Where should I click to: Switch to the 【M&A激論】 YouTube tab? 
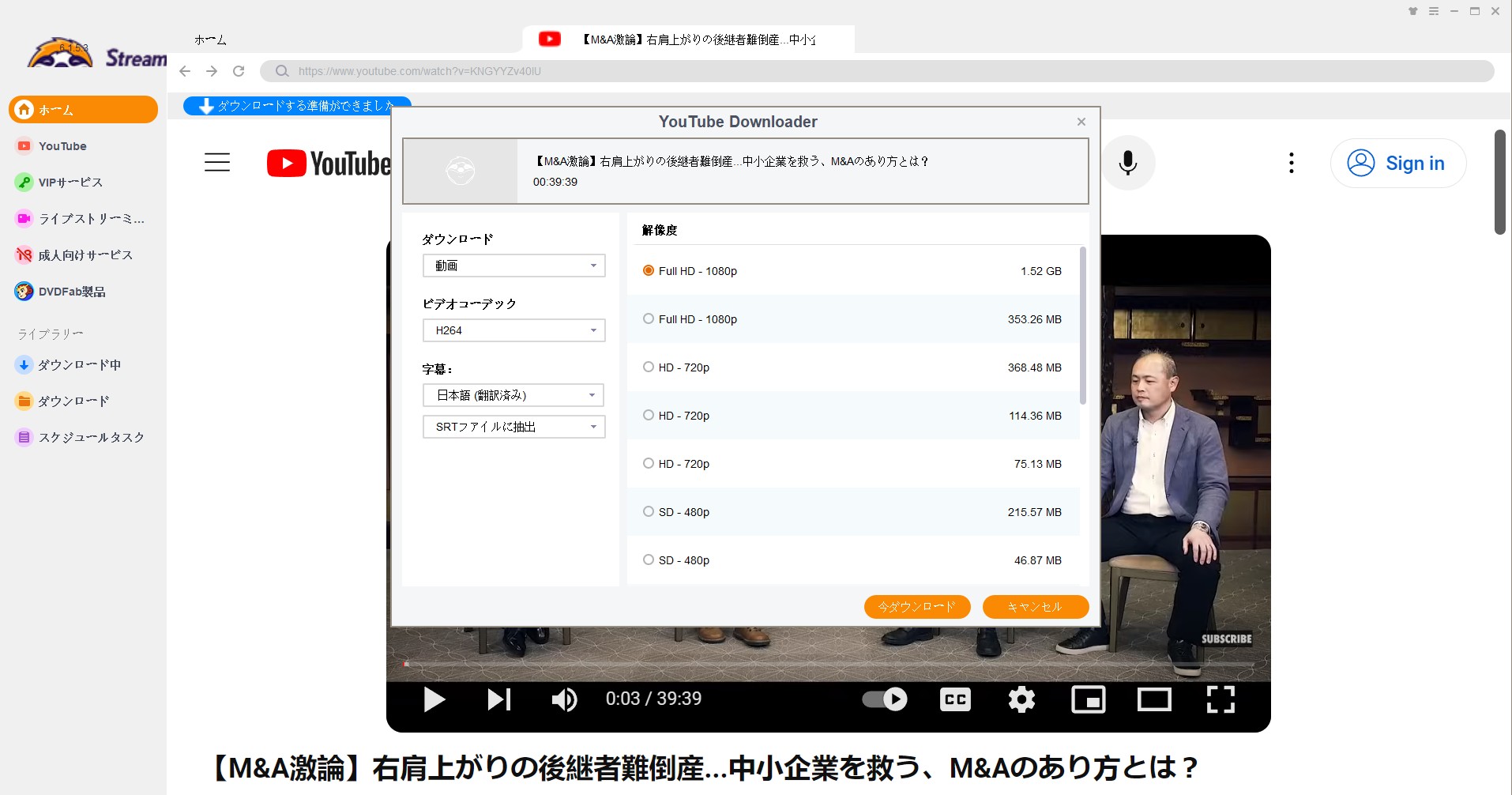click(x=688, y=40)
